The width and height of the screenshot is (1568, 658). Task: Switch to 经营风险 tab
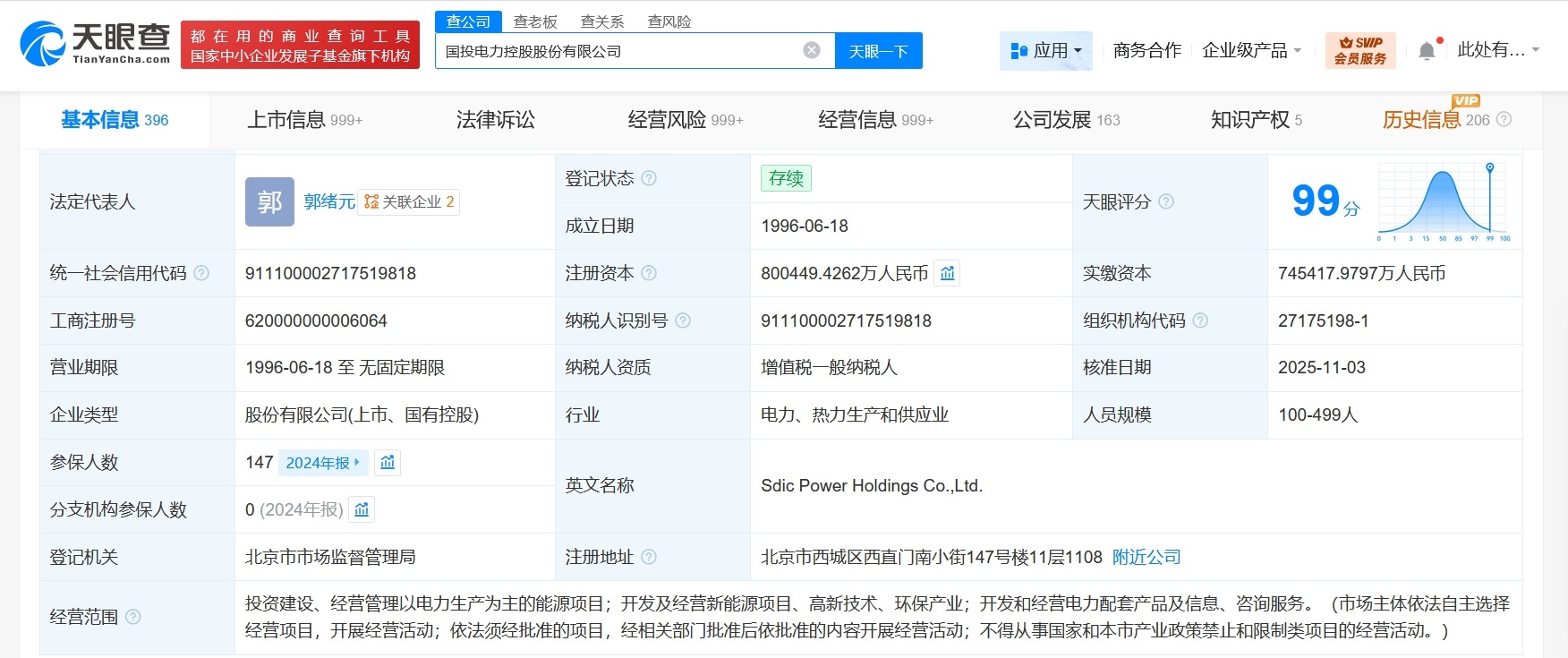[x=686, y=119]
